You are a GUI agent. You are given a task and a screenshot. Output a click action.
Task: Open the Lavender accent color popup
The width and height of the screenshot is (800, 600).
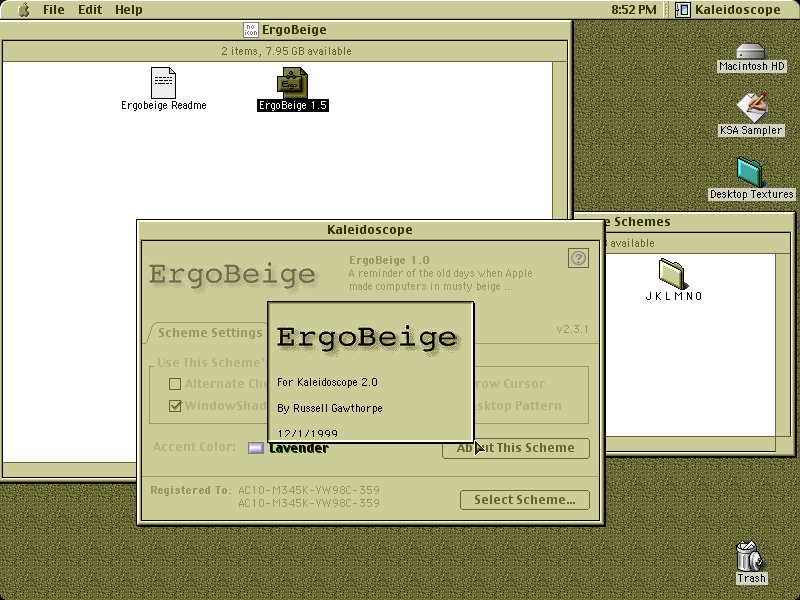[x=289, y=448]
